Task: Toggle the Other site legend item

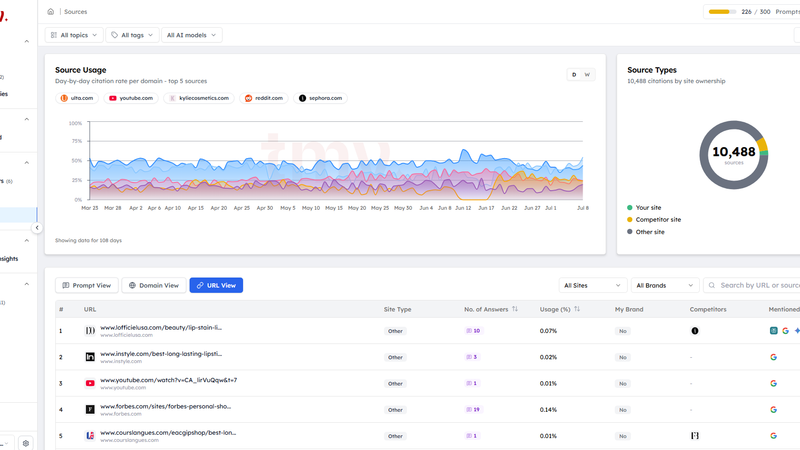Action: 645,232
